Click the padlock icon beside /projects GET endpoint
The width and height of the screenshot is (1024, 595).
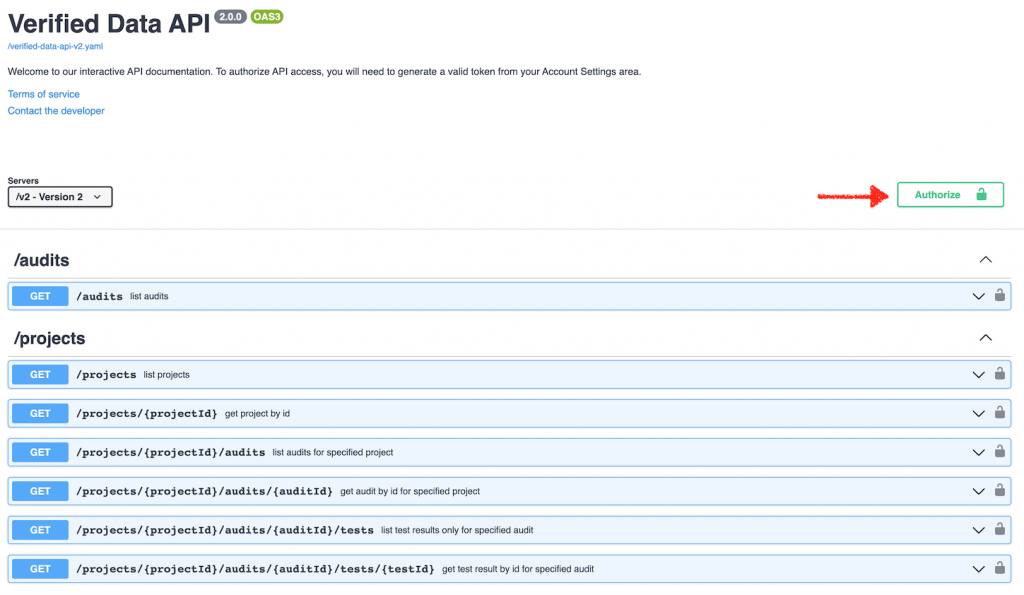tap(999, 374)
